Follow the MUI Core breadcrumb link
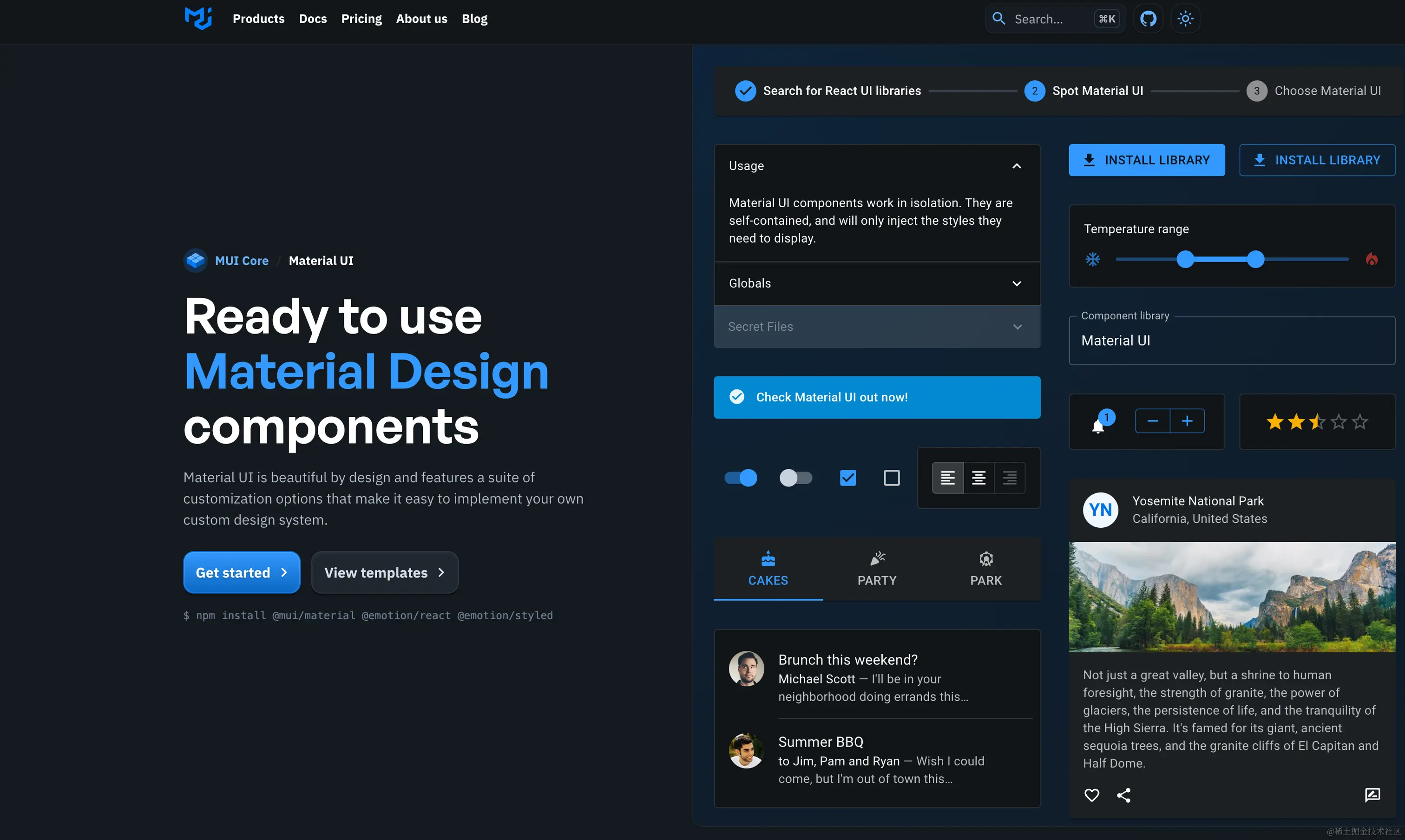 [242, 260]
